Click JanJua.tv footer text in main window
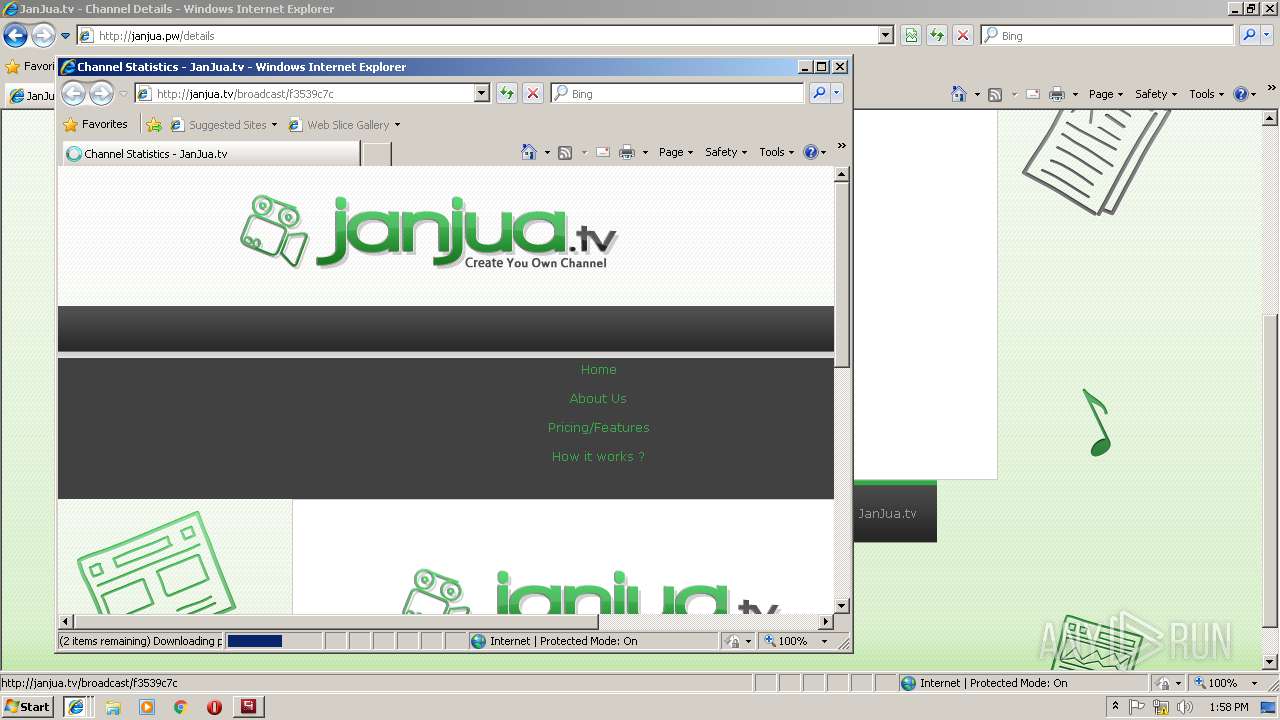 887,513
